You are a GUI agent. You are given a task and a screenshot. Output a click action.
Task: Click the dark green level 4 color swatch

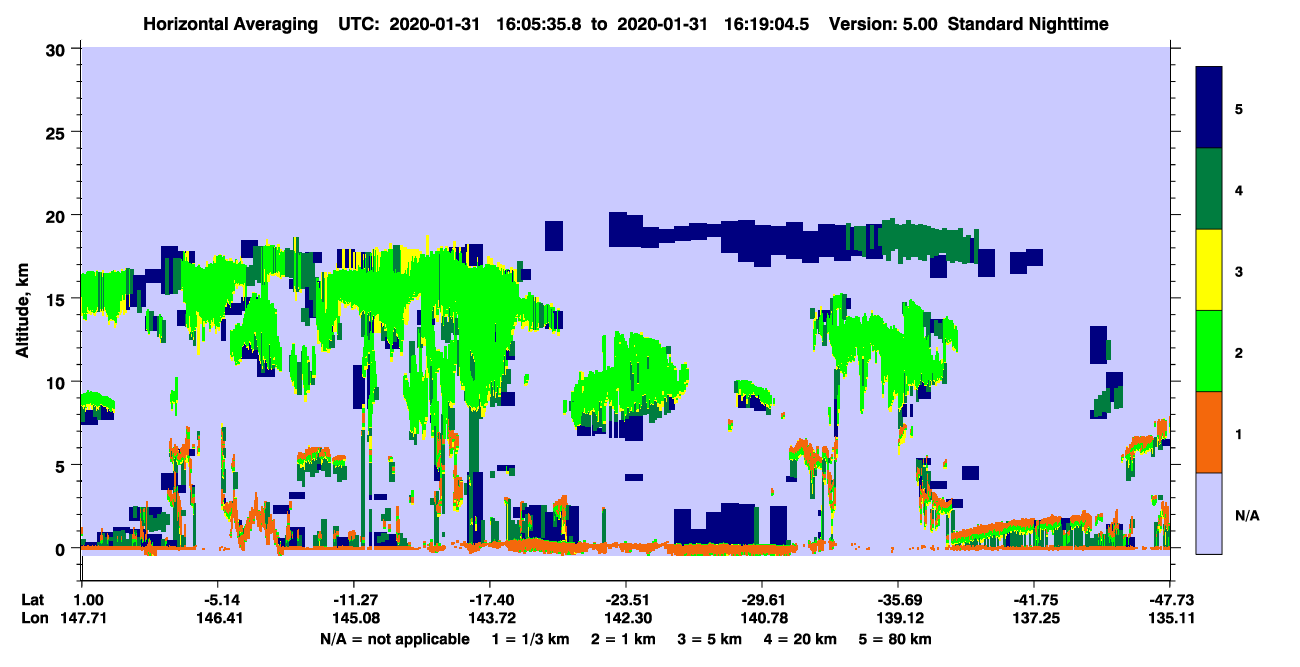pos(1209,188)
